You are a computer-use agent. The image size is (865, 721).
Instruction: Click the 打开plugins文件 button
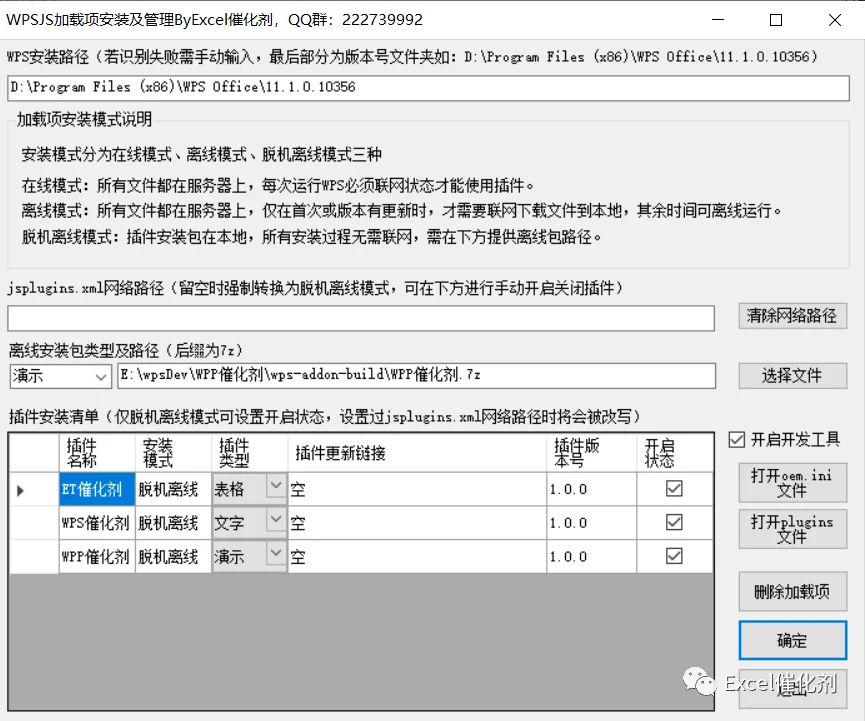792,529
